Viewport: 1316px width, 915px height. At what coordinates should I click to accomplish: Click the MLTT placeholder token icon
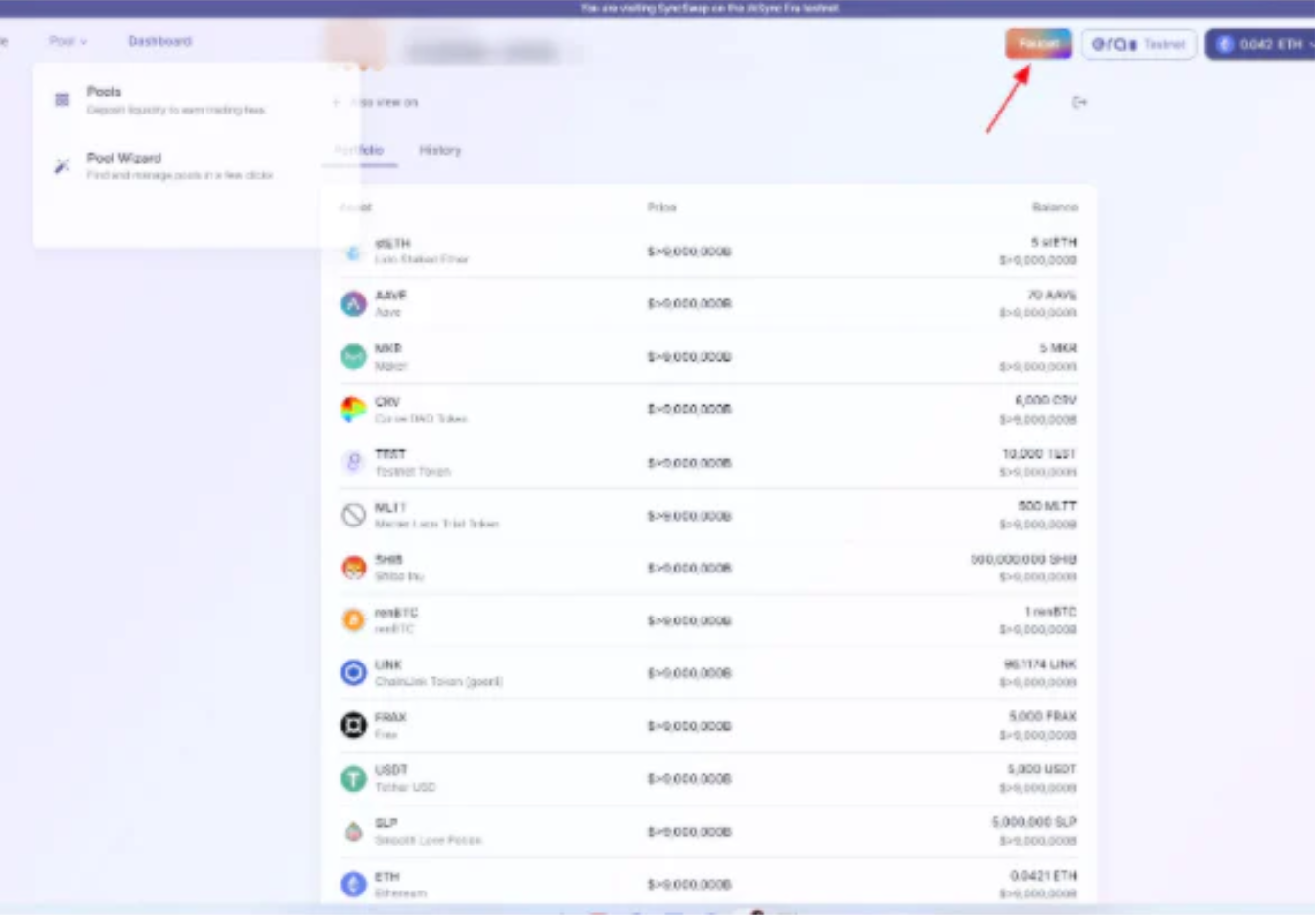point(353,515)
